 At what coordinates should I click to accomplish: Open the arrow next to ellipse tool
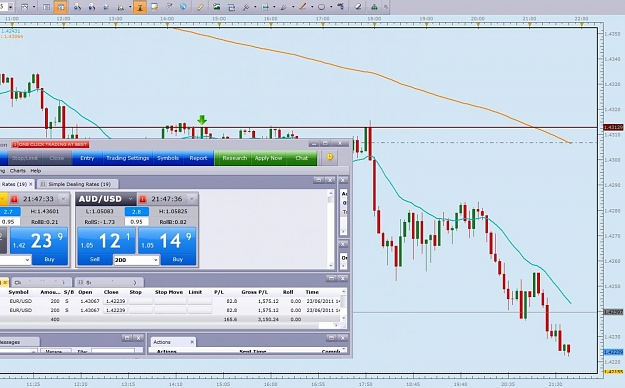(x=331, y=7)
